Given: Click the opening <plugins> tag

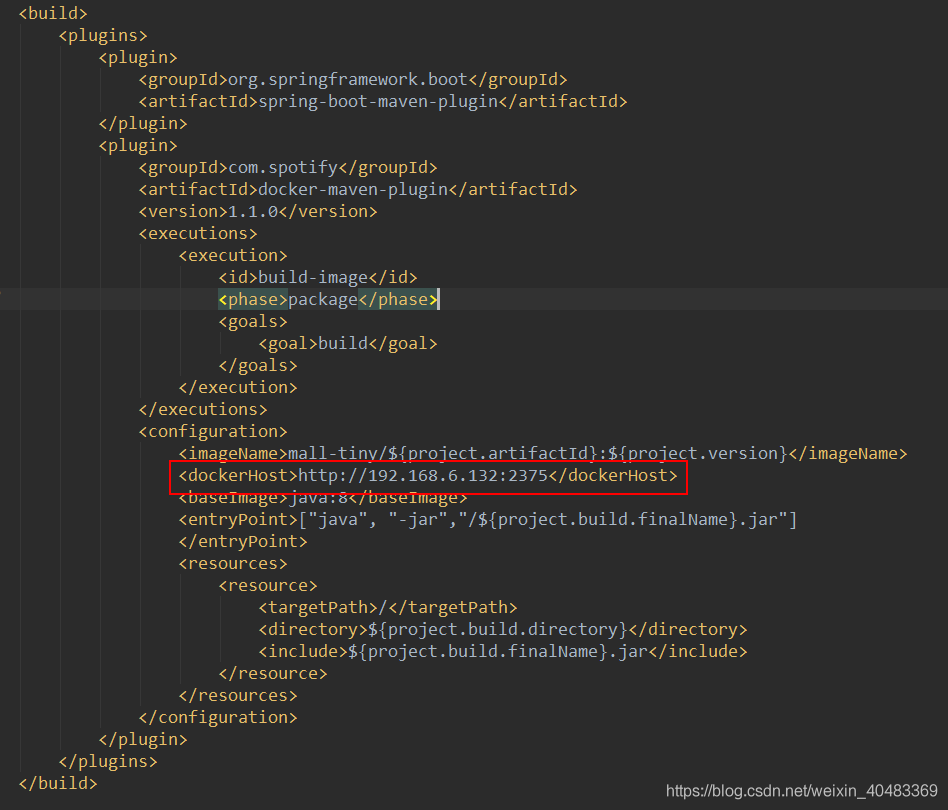Looking at the screenshot, I should click(103, 36).
